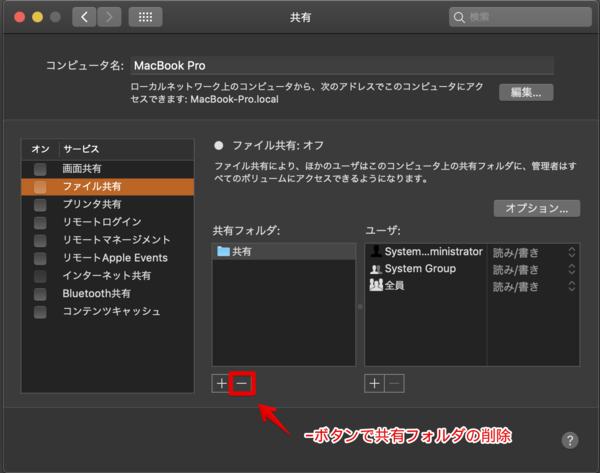Click 読み/書き permission for System Group
Viewport: 600px width, 473px height.
[x=515, y=269]
